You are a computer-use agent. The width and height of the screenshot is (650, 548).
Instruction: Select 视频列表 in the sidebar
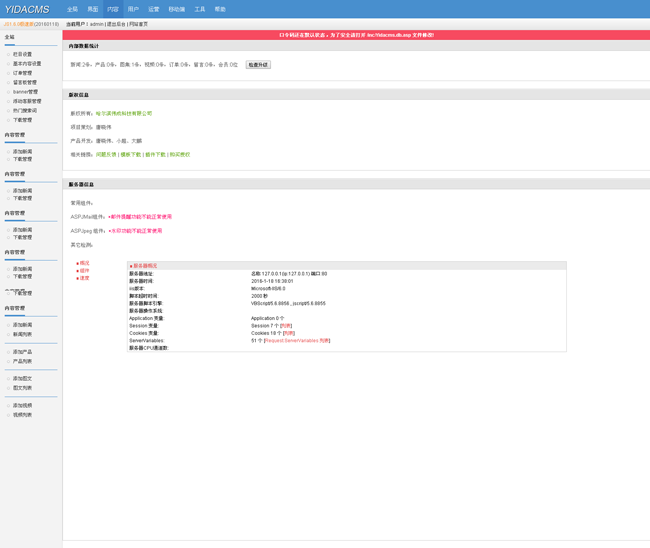pos(22,415)
